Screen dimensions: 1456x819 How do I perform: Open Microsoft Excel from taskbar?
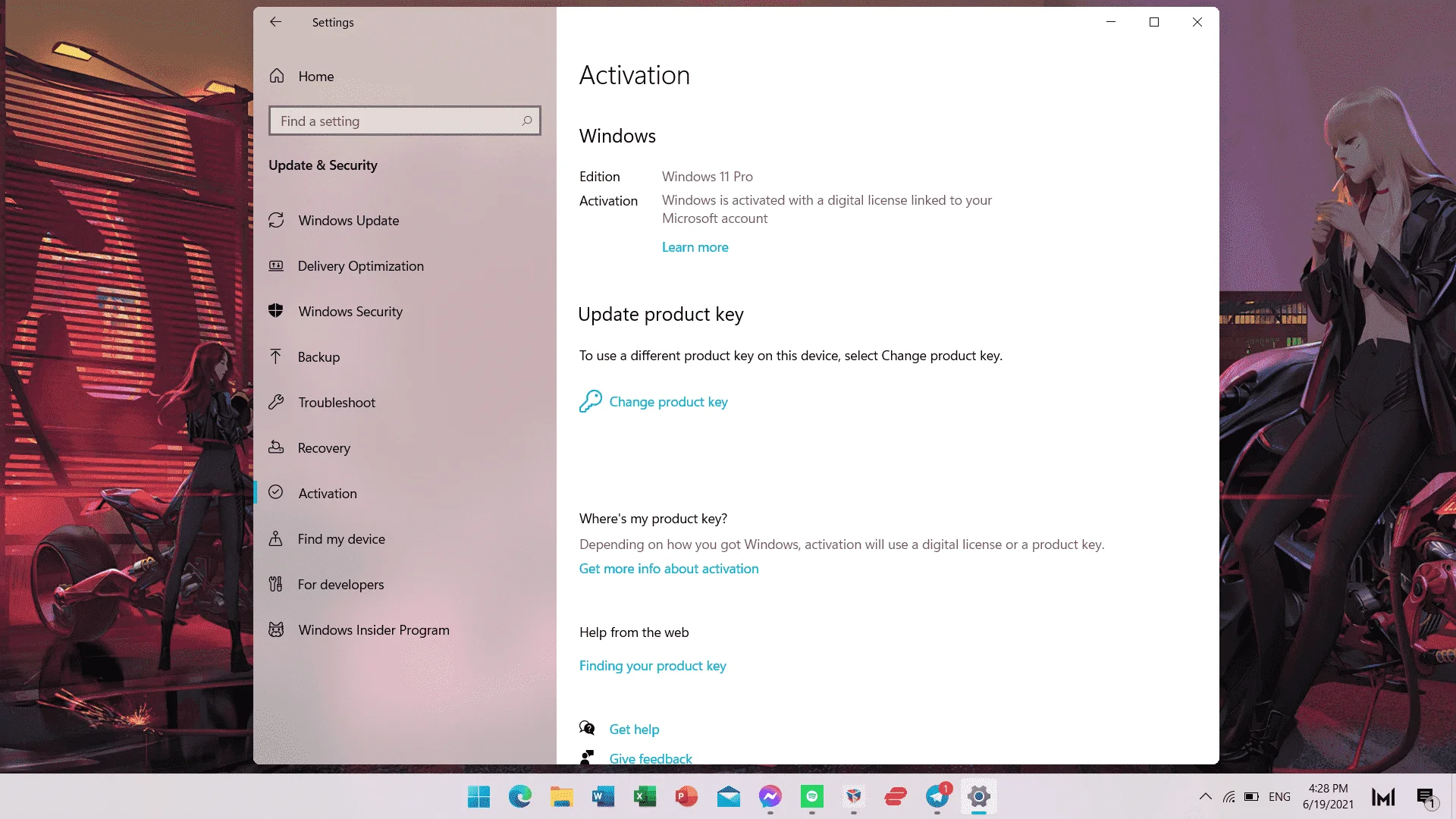[x=645, y=796]
